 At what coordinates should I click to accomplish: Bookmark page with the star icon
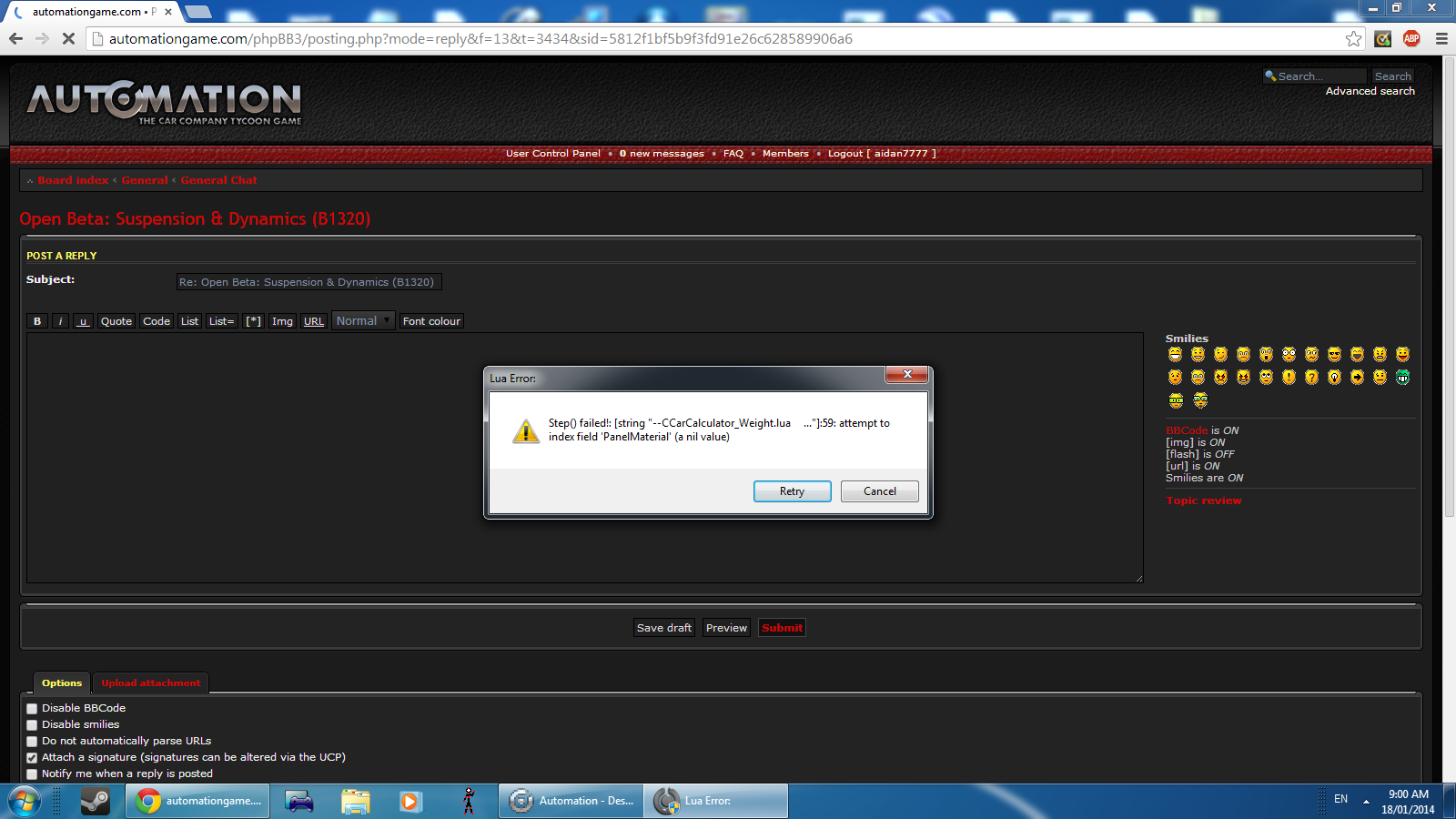point(1353,38)
